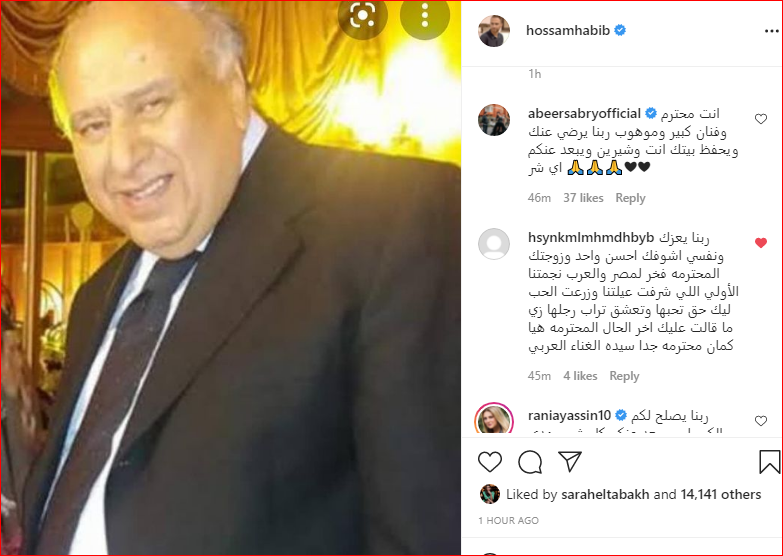Share post via paper plane icon

coord(570,461)
